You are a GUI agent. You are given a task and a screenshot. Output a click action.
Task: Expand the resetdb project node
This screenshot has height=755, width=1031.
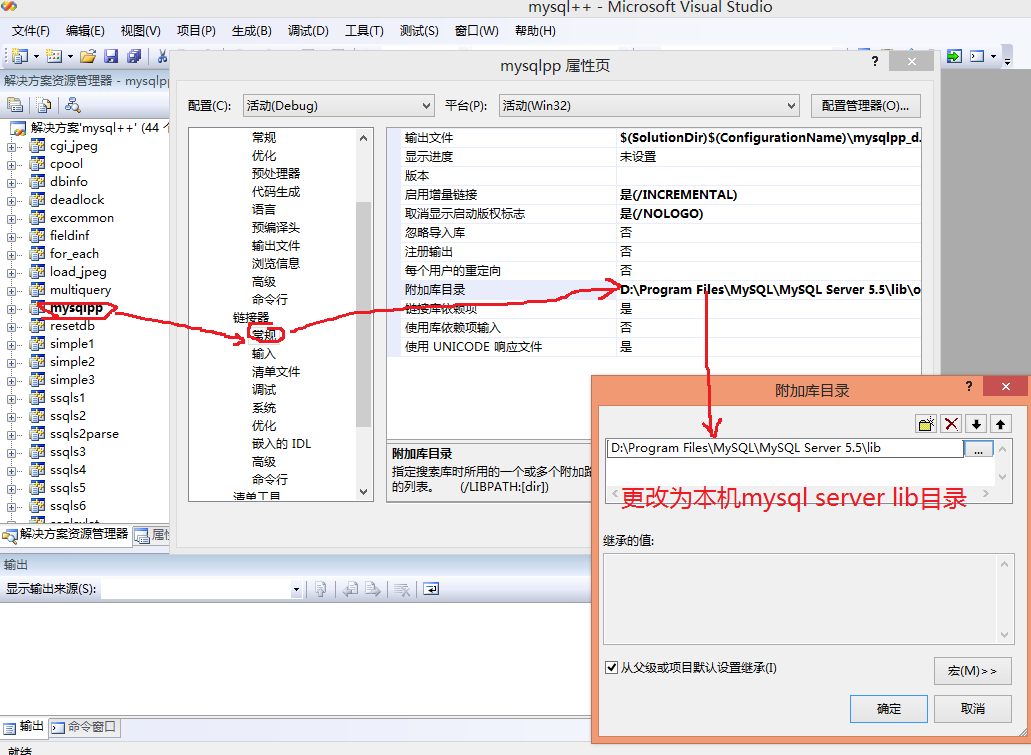click(x=11, y=326)
